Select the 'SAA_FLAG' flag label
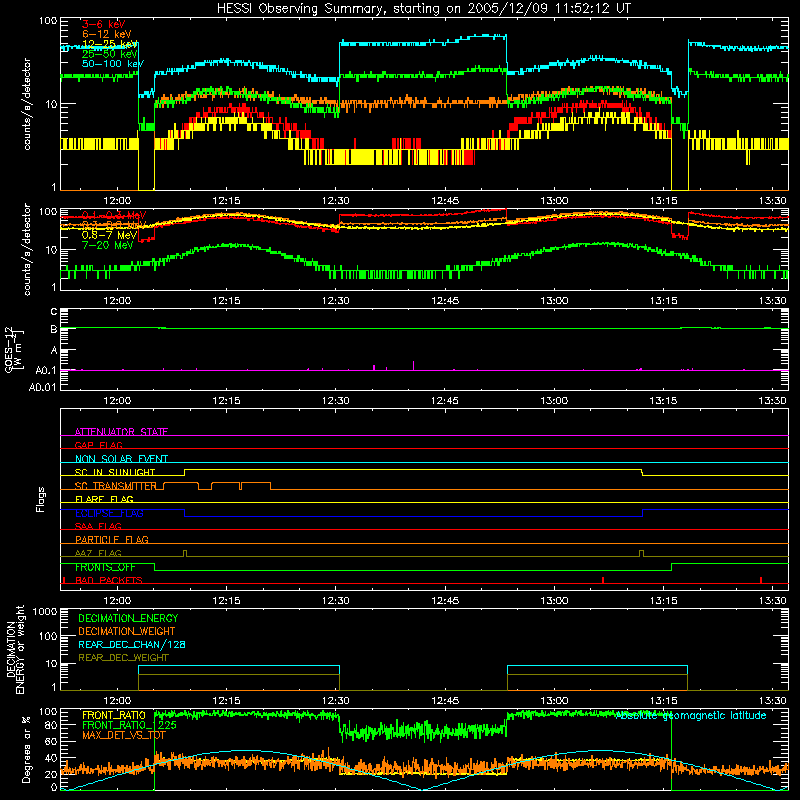 [98, 526]
